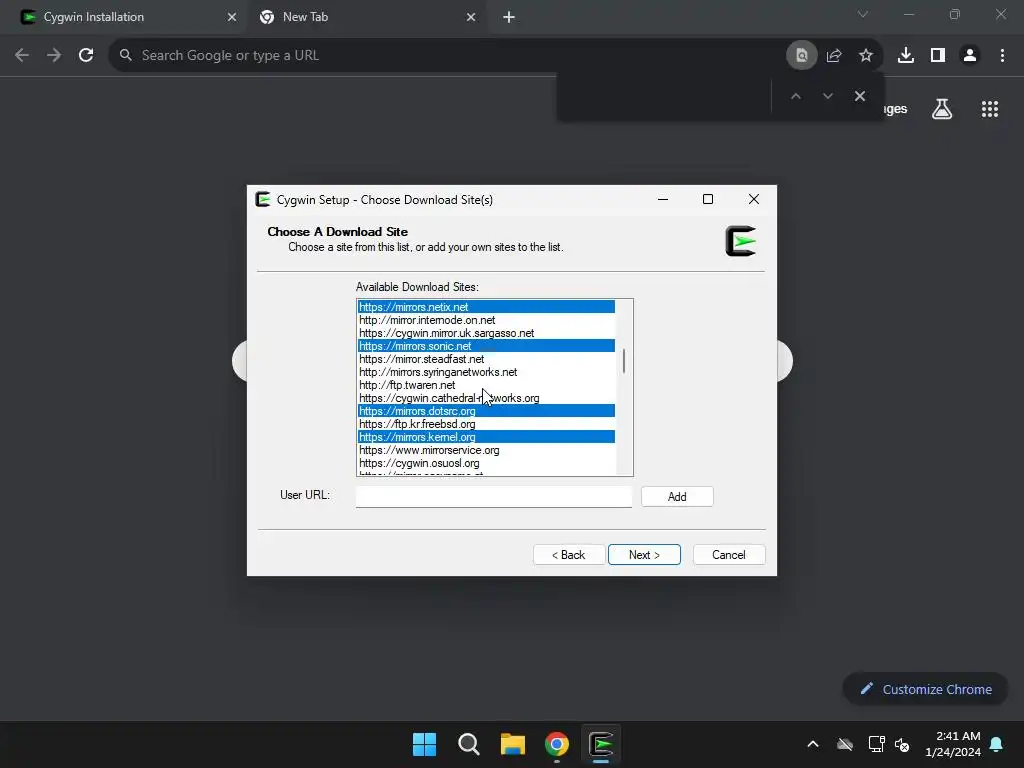1024x768 pixels.
Task: Go to next find result
Action: point(827,96)
